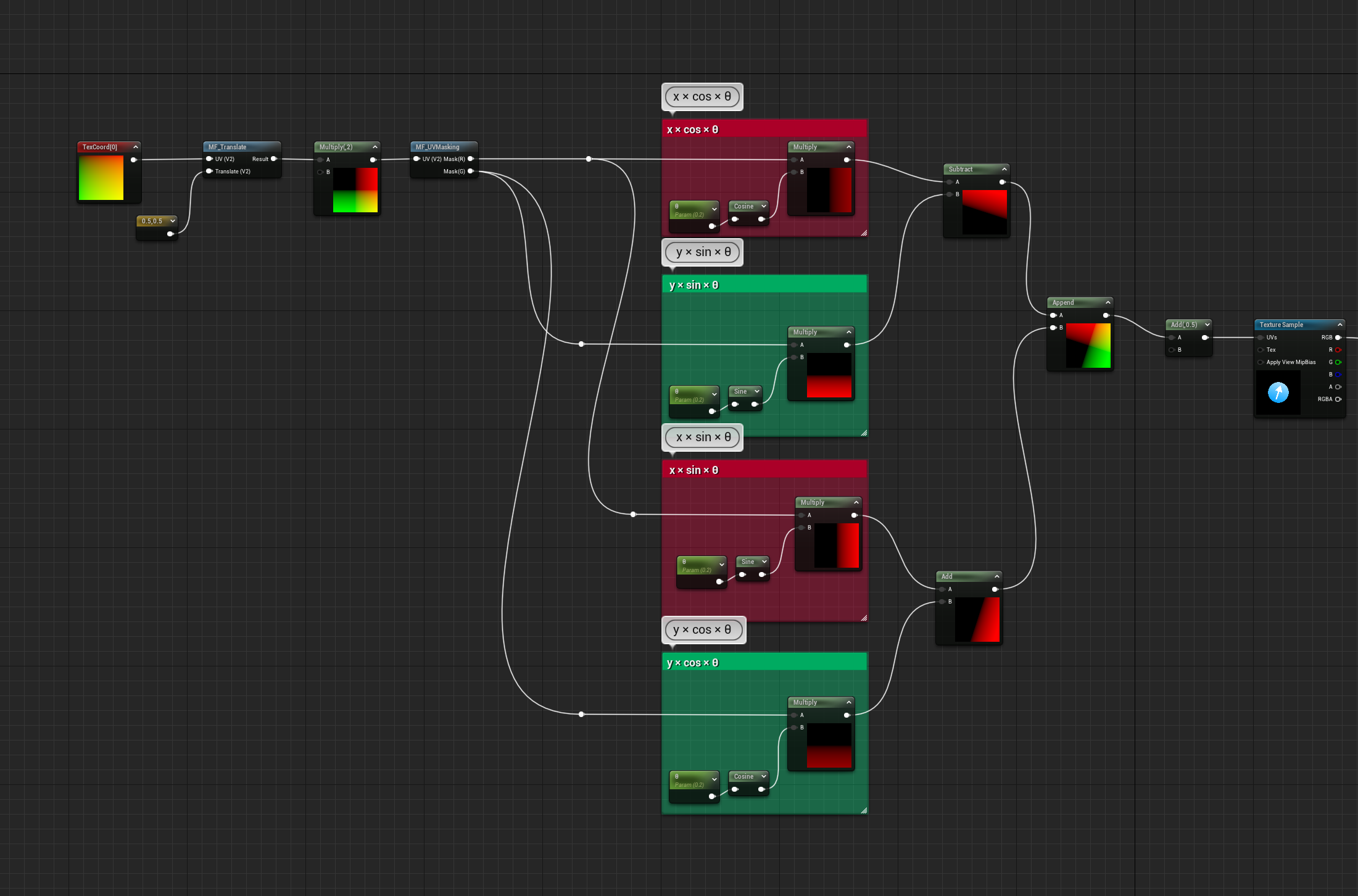The height and width of the screenshot is (896, 1358).
Task: Click the red R output pin on Texture Sample
Action: tap(1338, 350)
